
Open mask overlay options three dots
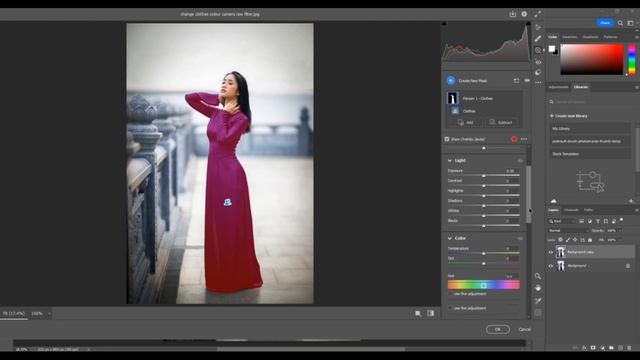click(524, 139)
